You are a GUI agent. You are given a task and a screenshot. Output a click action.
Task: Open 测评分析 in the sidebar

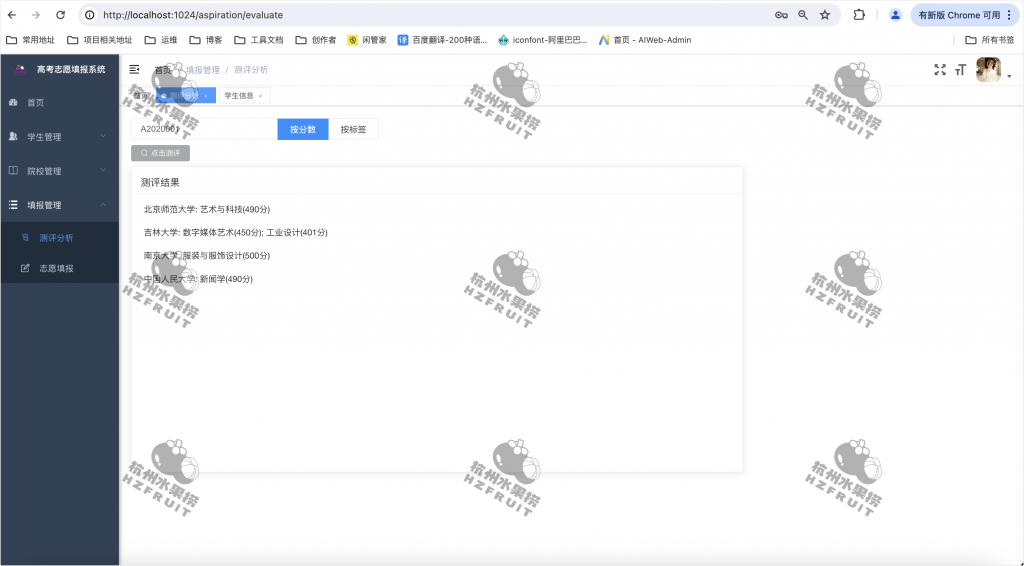(56, 238)
